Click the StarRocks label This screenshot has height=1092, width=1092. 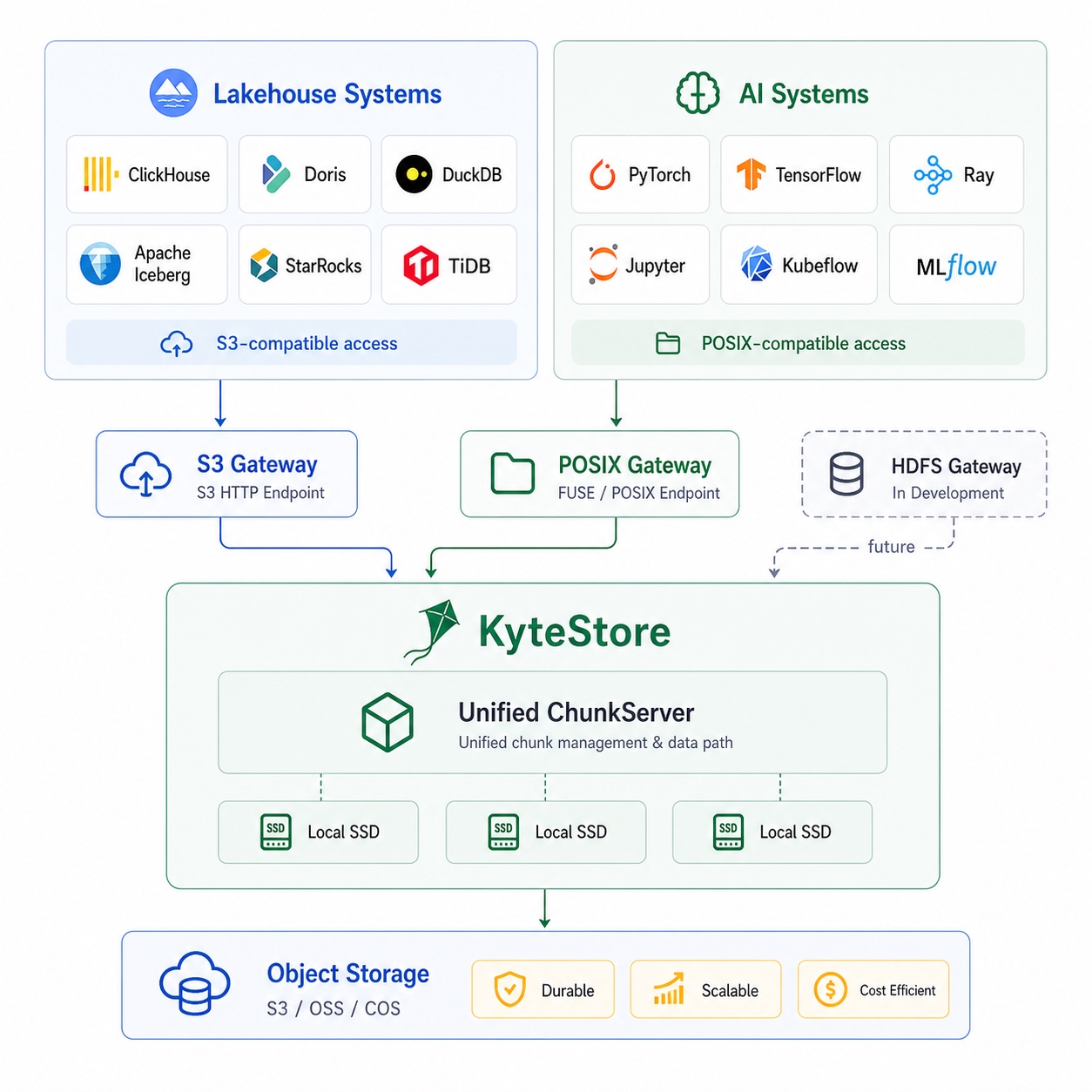point(323,266)
